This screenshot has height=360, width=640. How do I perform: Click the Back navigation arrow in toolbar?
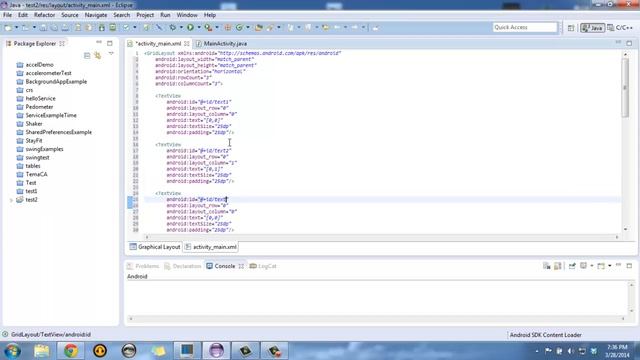(x=337, y=27)
